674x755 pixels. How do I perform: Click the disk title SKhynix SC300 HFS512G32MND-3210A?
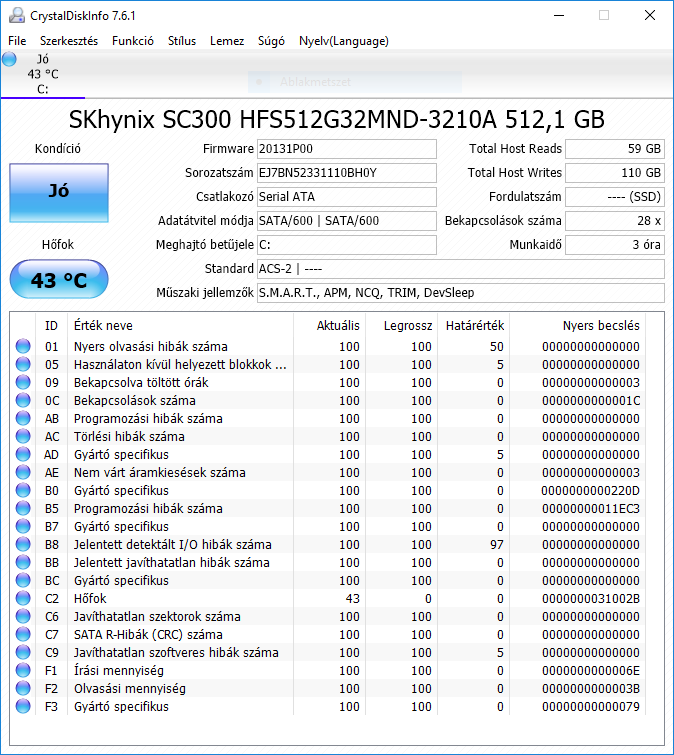tap(337, 119)
